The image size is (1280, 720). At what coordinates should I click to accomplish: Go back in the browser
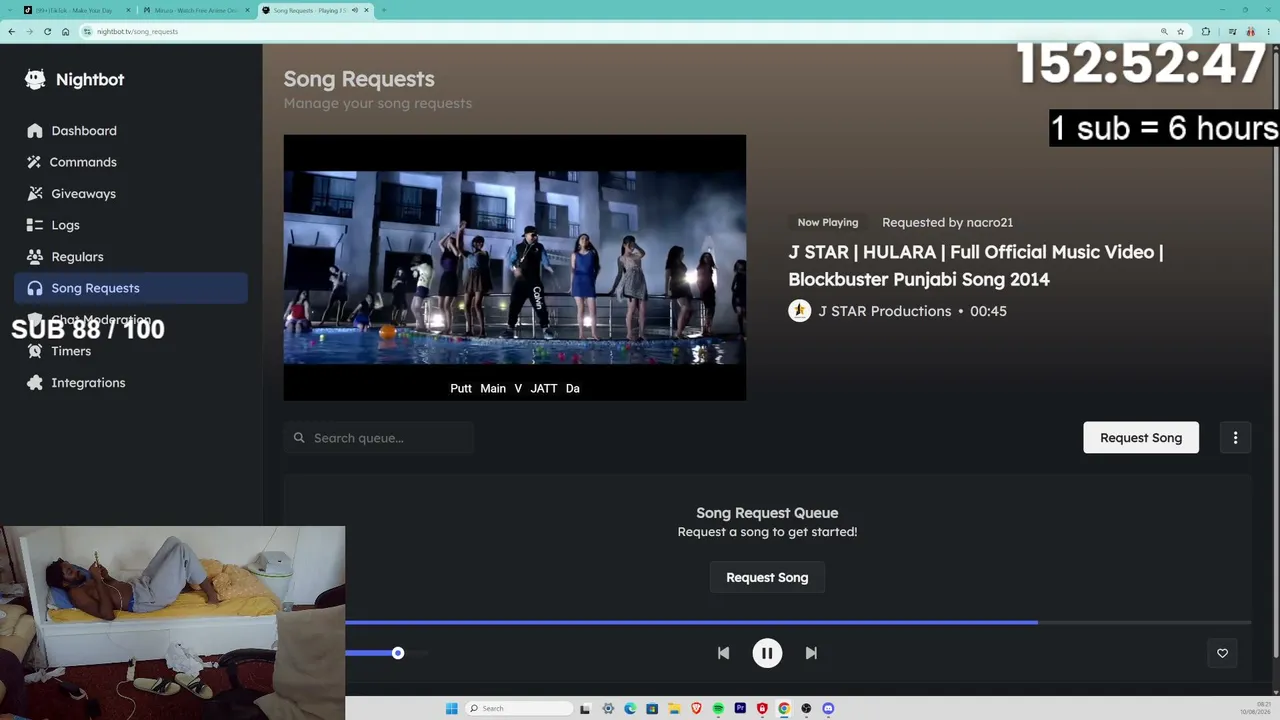pos(11,32)
